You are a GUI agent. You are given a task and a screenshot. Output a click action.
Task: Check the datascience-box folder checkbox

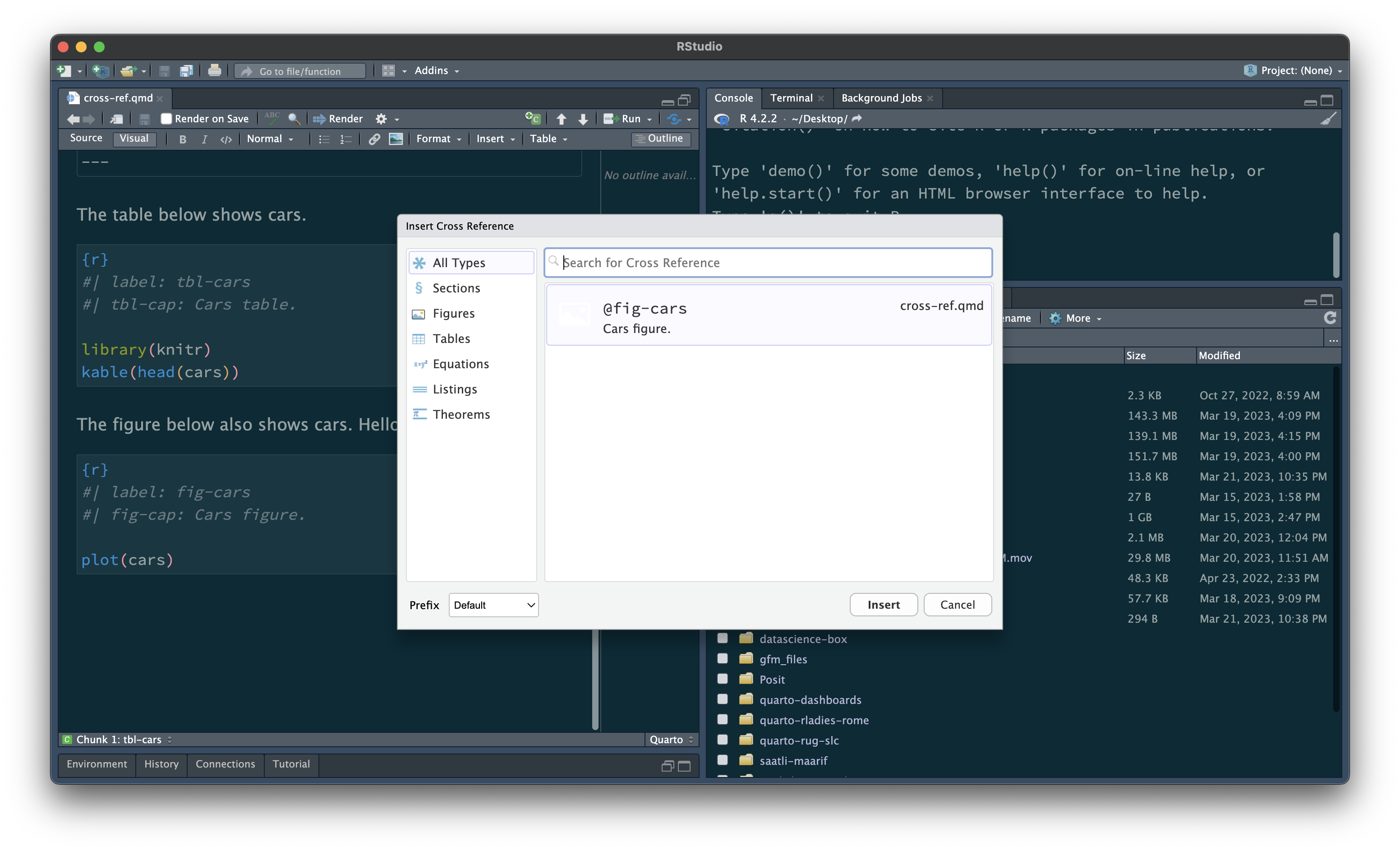pyautogui.click(x=722, y=638)
